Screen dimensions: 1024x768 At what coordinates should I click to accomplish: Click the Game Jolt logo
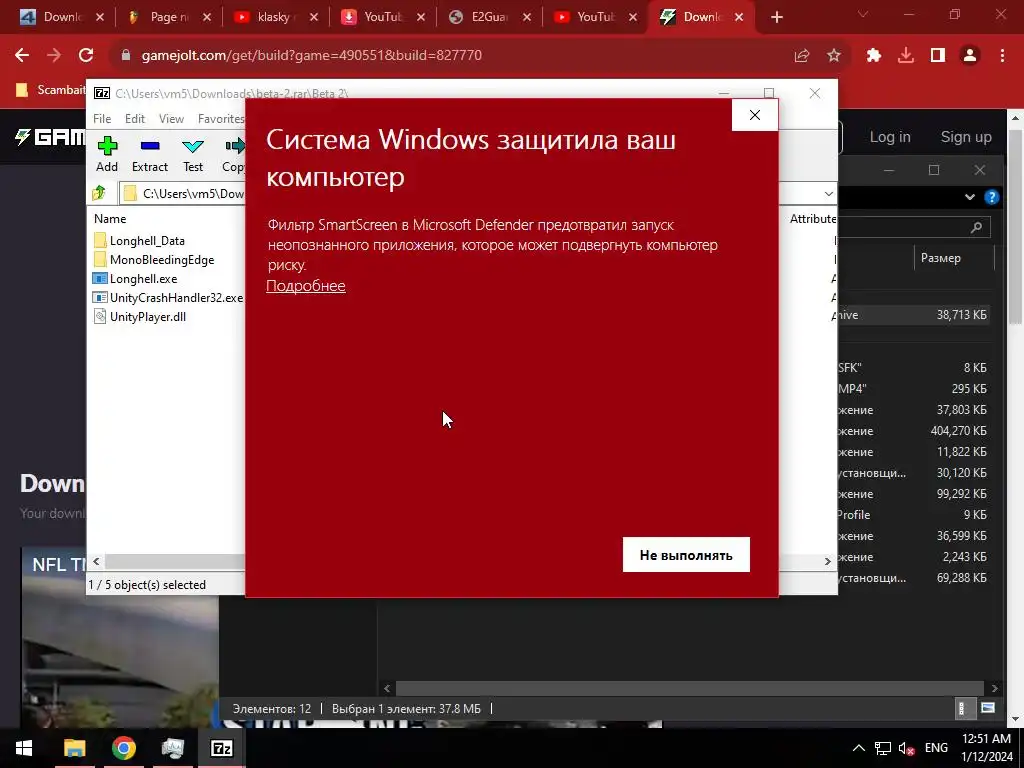point(50,137)
